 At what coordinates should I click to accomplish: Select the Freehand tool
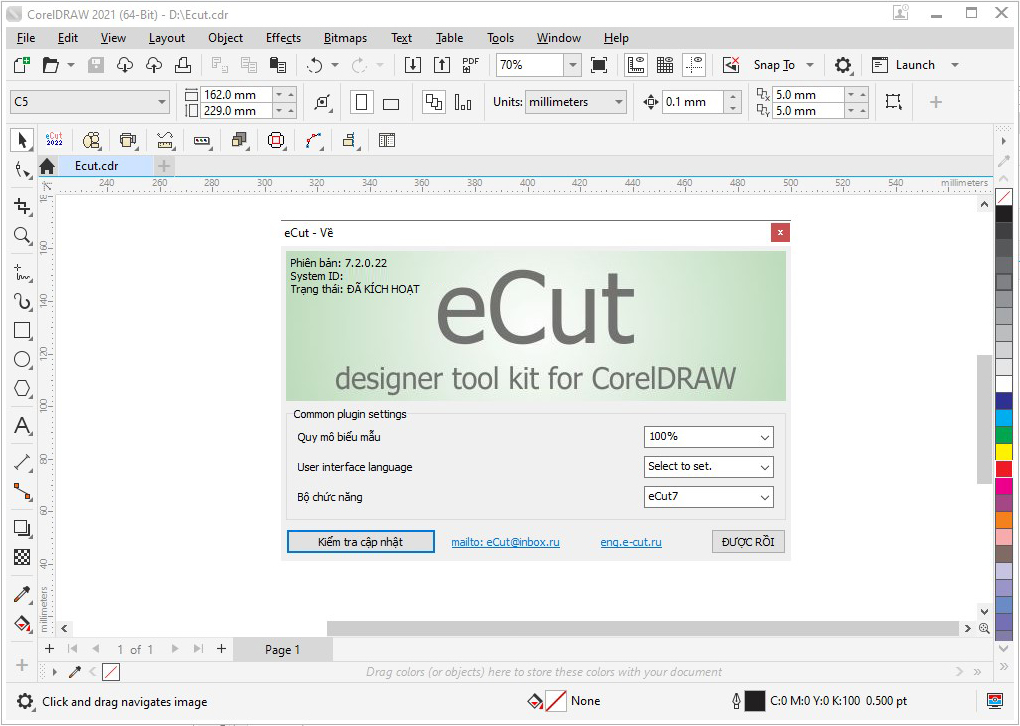[x=22, y=273]
